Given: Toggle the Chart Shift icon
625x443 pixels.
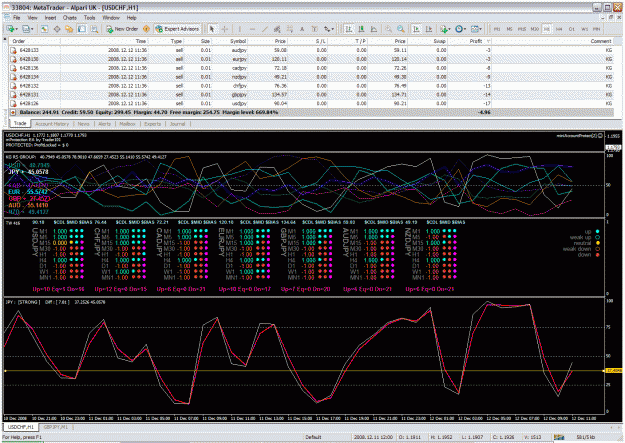Looking at the screenshot, I should (428, 29).
